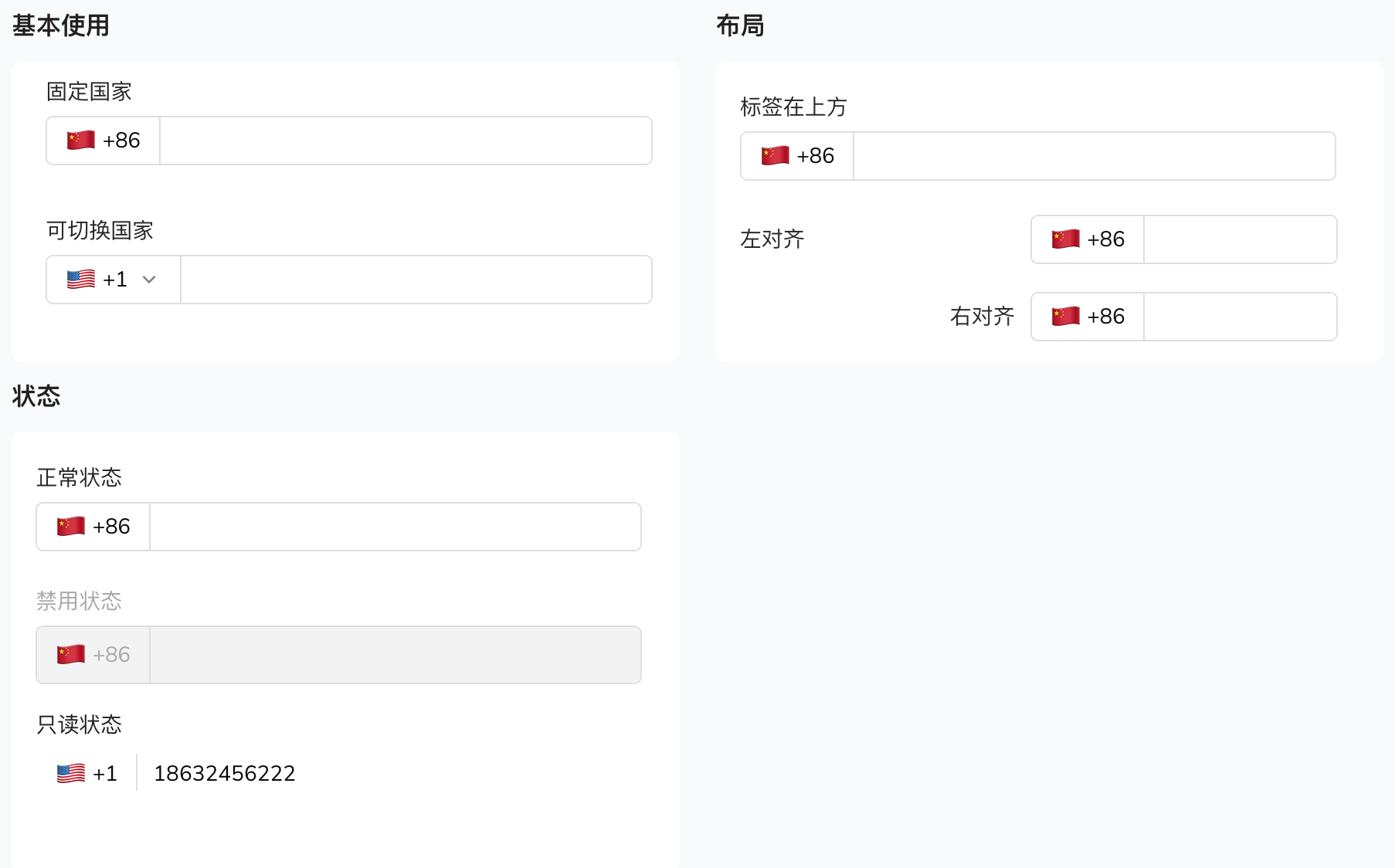Focus the phone input under 固定国家

point(406,141)
